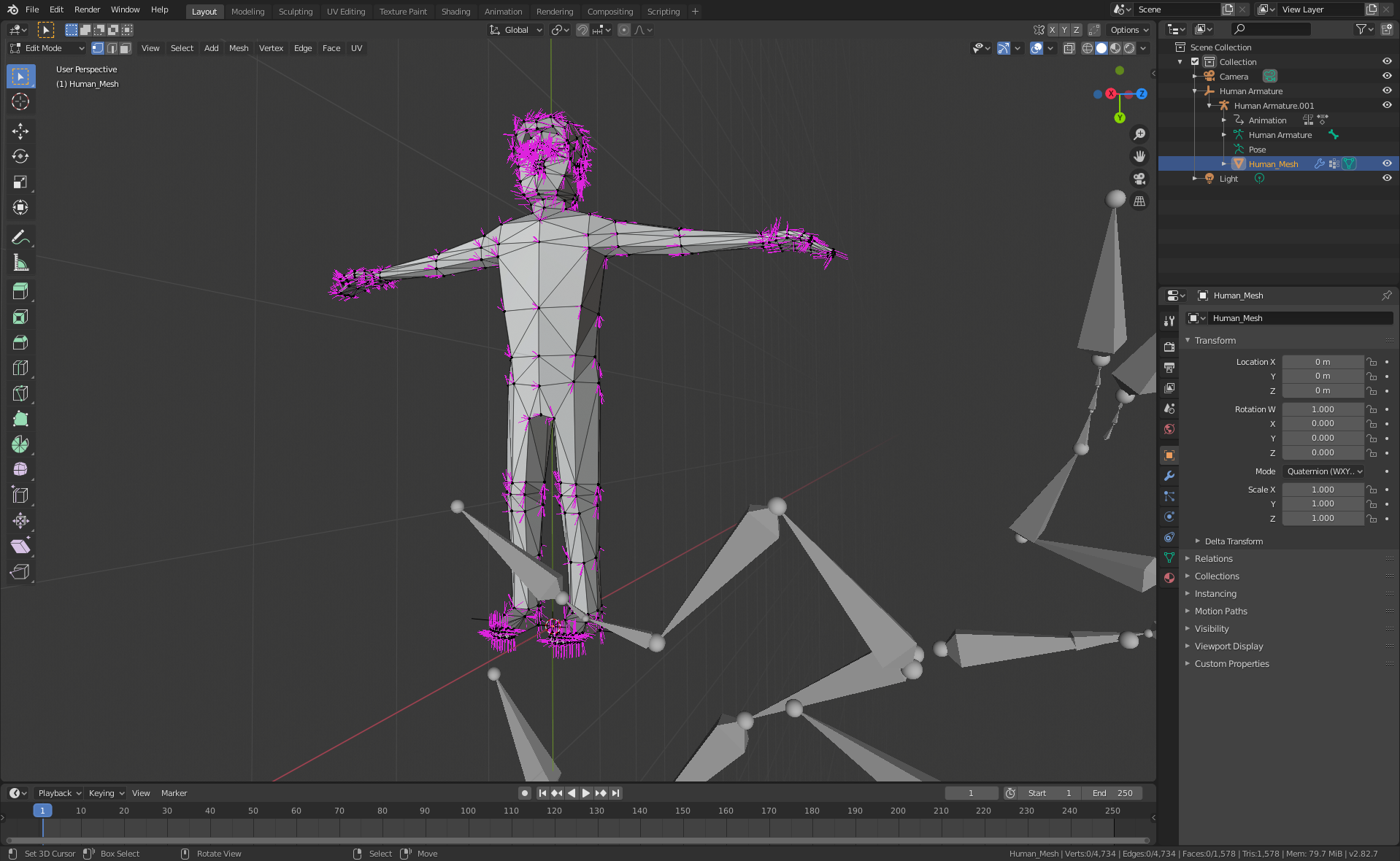Unlock the Scale X lock icon
Screen dimensions: 1400x861
tap(1372, 490)
